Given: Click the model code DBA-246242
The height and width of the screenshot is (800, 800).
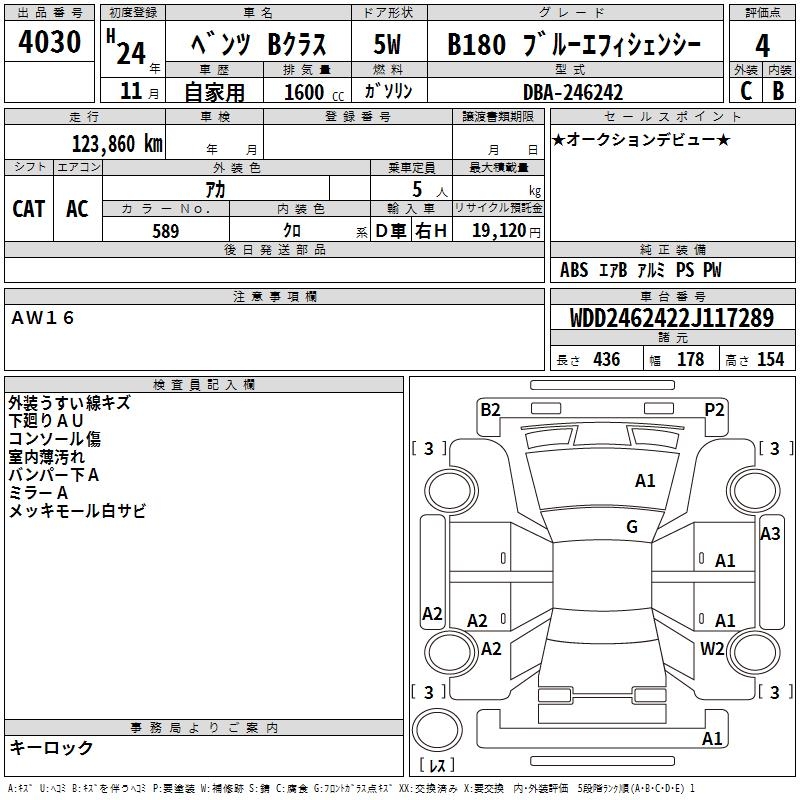Looking at the screenshot, I should [573, 92].
